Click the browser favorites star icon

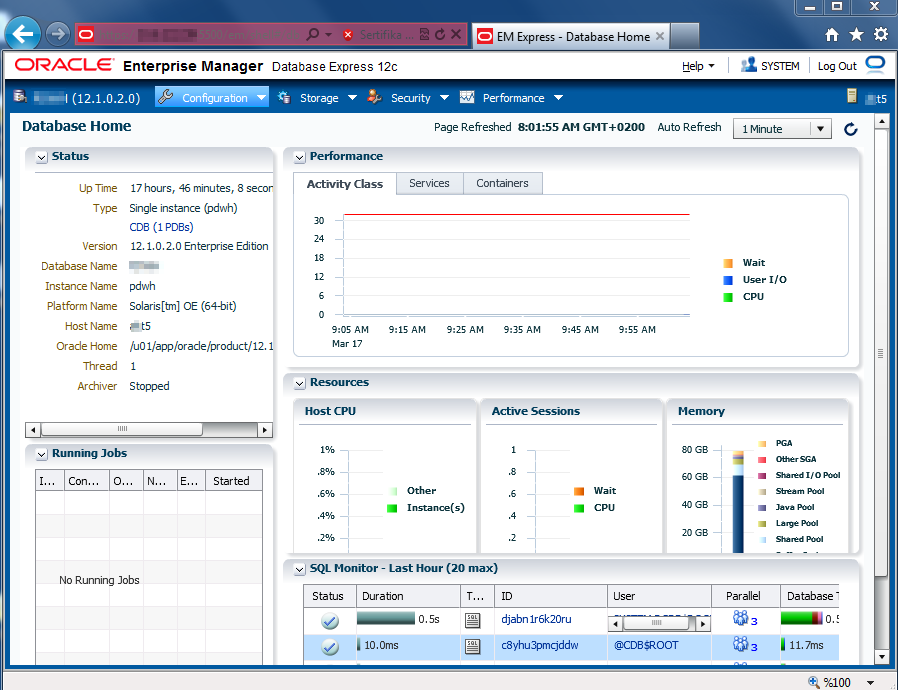856,34
